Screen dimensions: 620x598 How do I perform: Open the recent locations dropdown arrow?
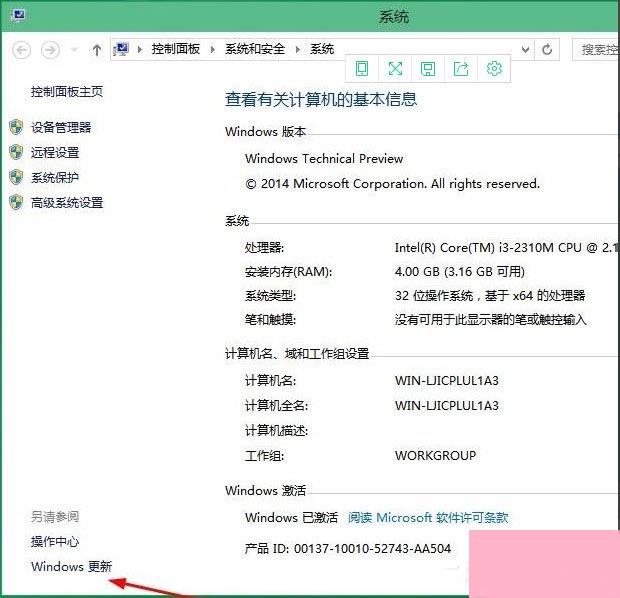(x=74, y=50)
